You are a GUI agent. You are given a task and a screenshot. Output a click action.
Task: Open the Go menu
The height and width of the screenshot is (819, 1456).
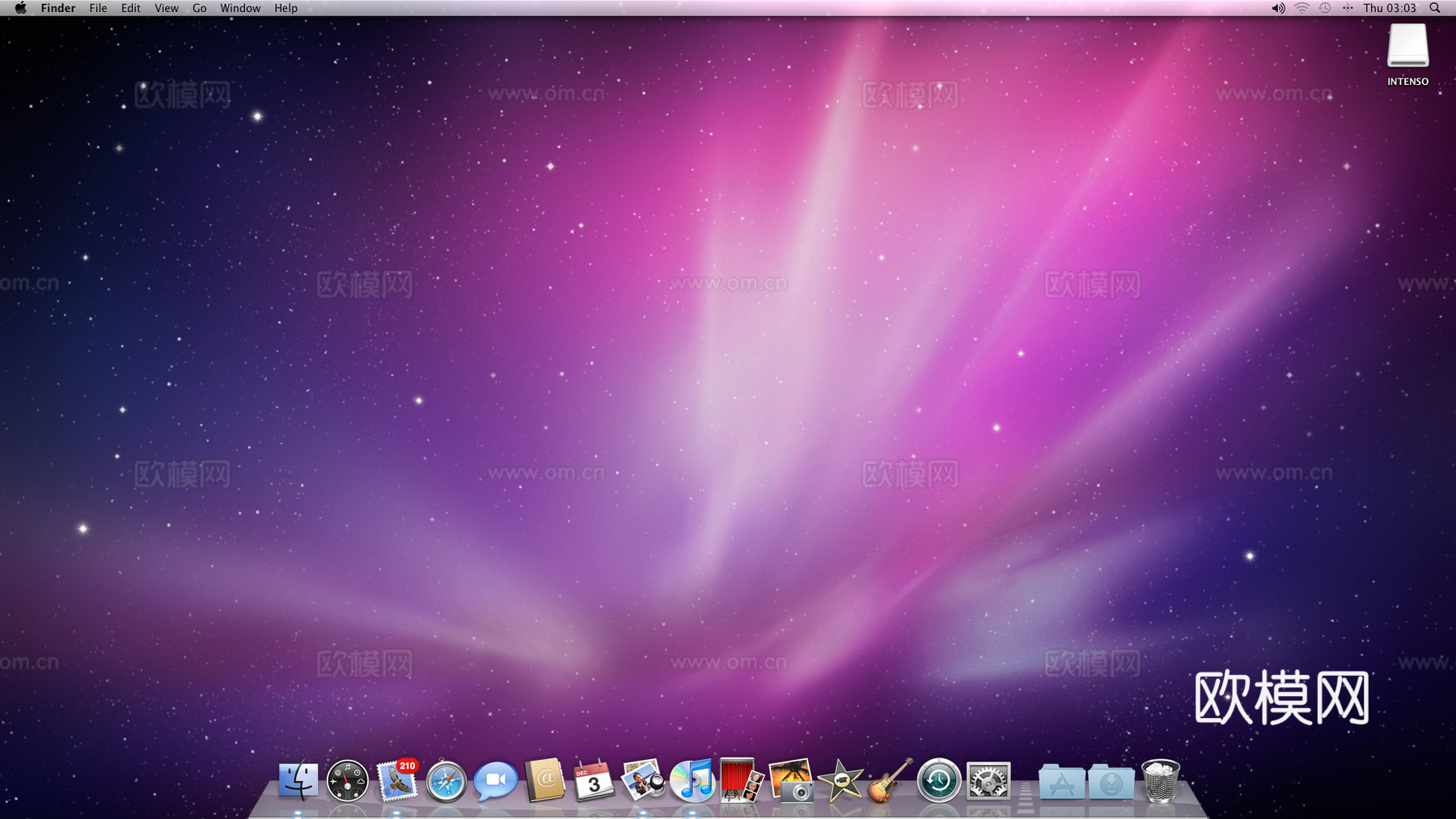click(200, 8)
